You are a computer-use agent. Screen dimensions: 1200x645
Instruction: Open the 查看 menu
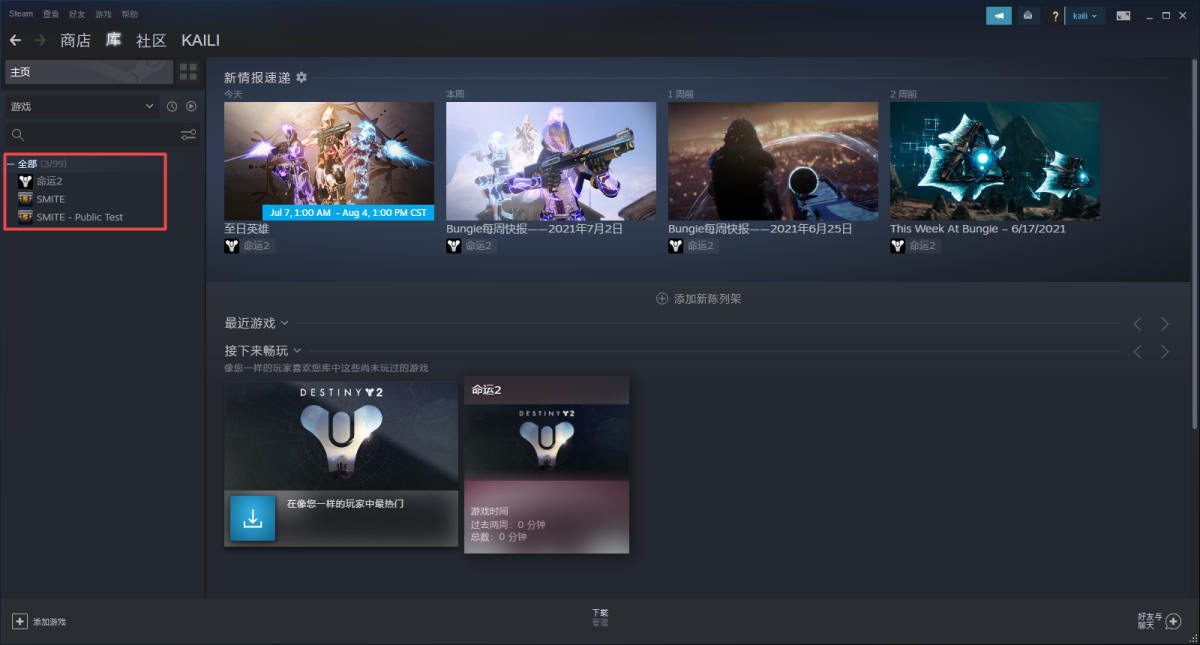tap(51, 14)
